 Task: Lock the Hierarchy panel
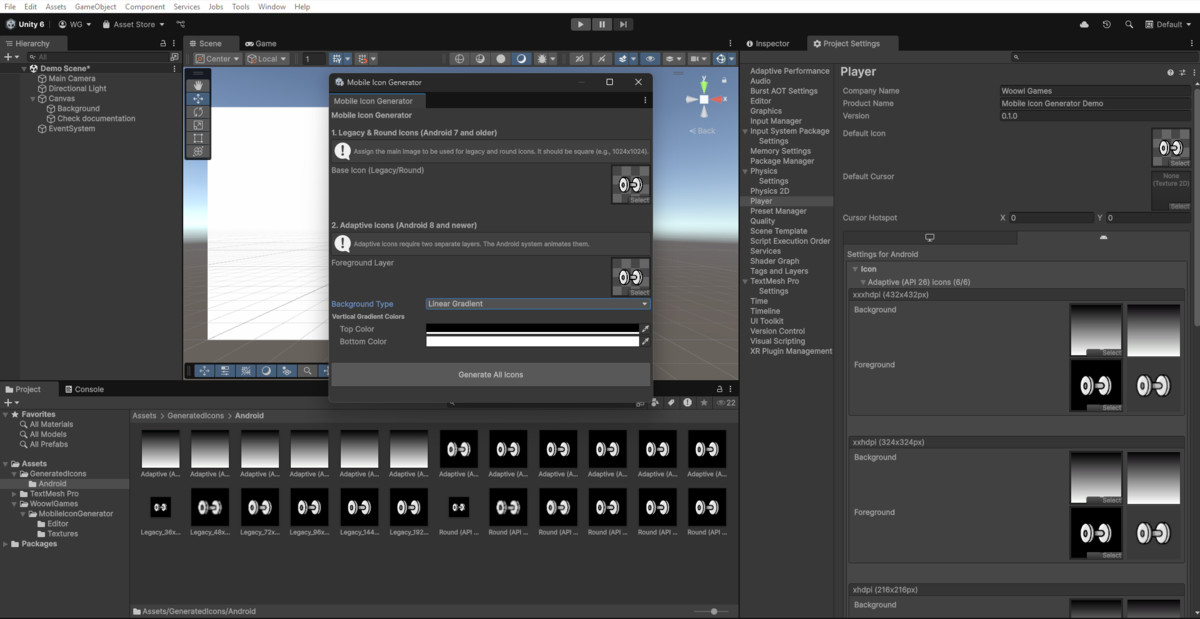coord(163,44)
